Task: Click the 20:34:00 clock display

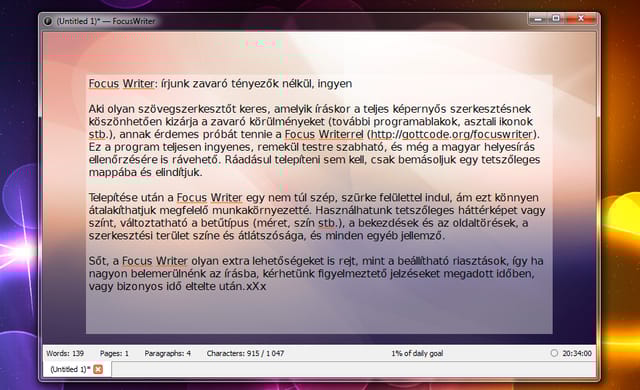Action: (577, 353)
